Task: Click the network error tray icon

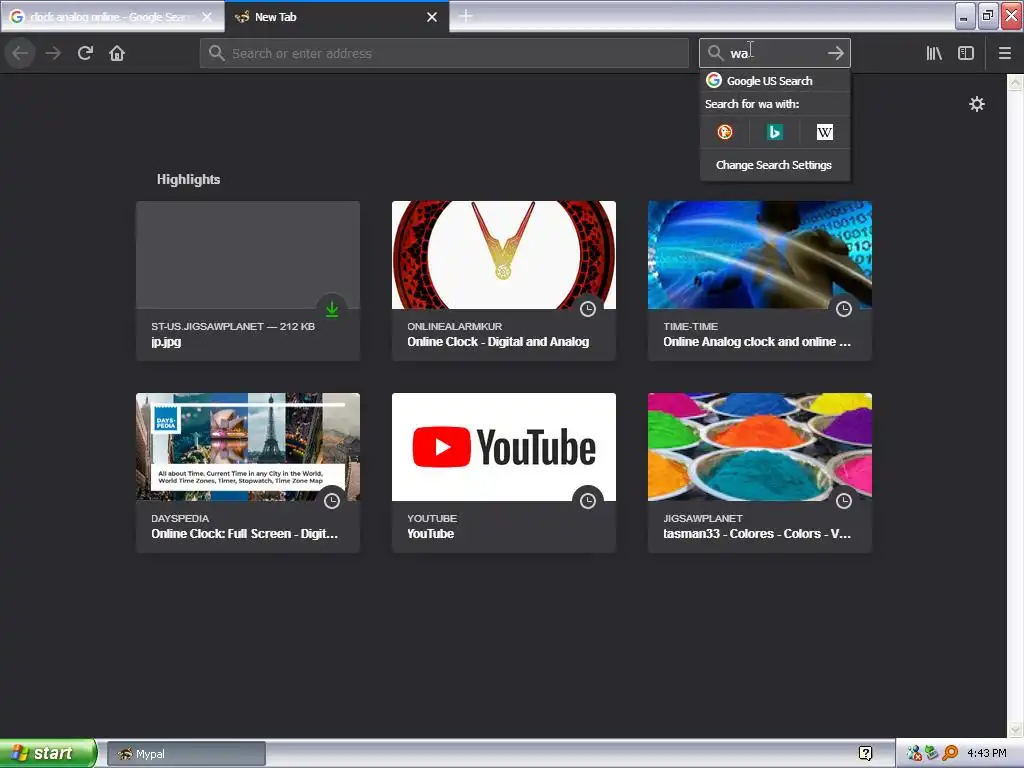Action: pos(914,754)
